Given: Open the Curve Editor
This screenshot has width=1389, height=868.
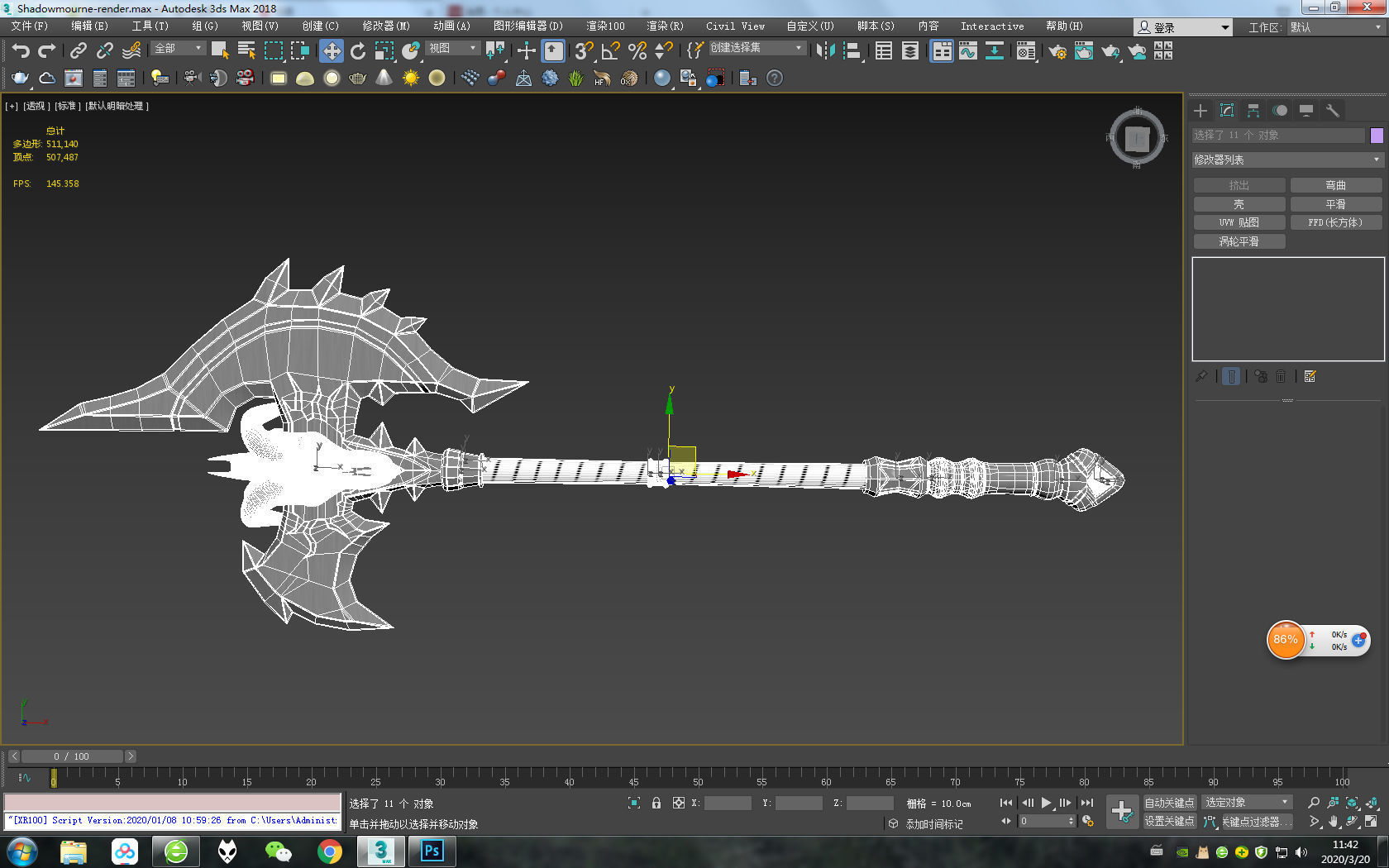Looking at the screenshot, I should coord(968,50).
